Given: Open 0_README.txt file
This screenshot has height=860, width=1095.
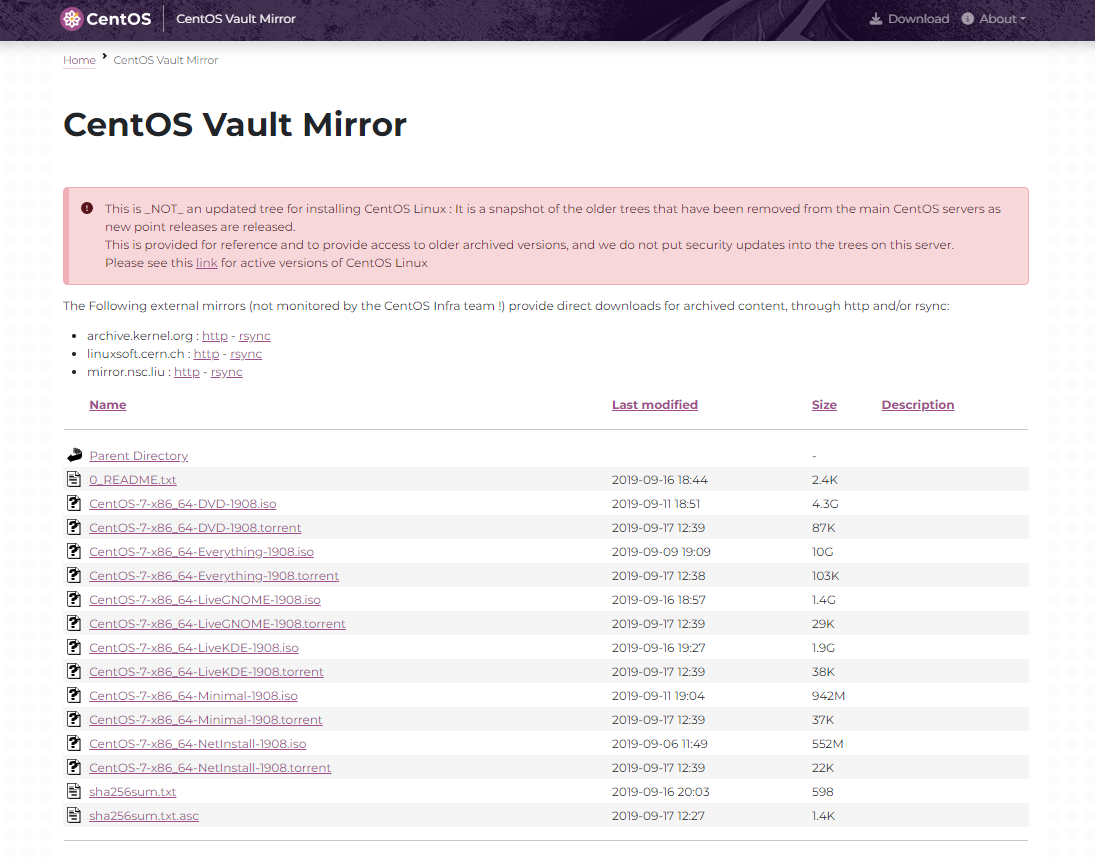Looking at the screenshot, I should click(133, 480).
